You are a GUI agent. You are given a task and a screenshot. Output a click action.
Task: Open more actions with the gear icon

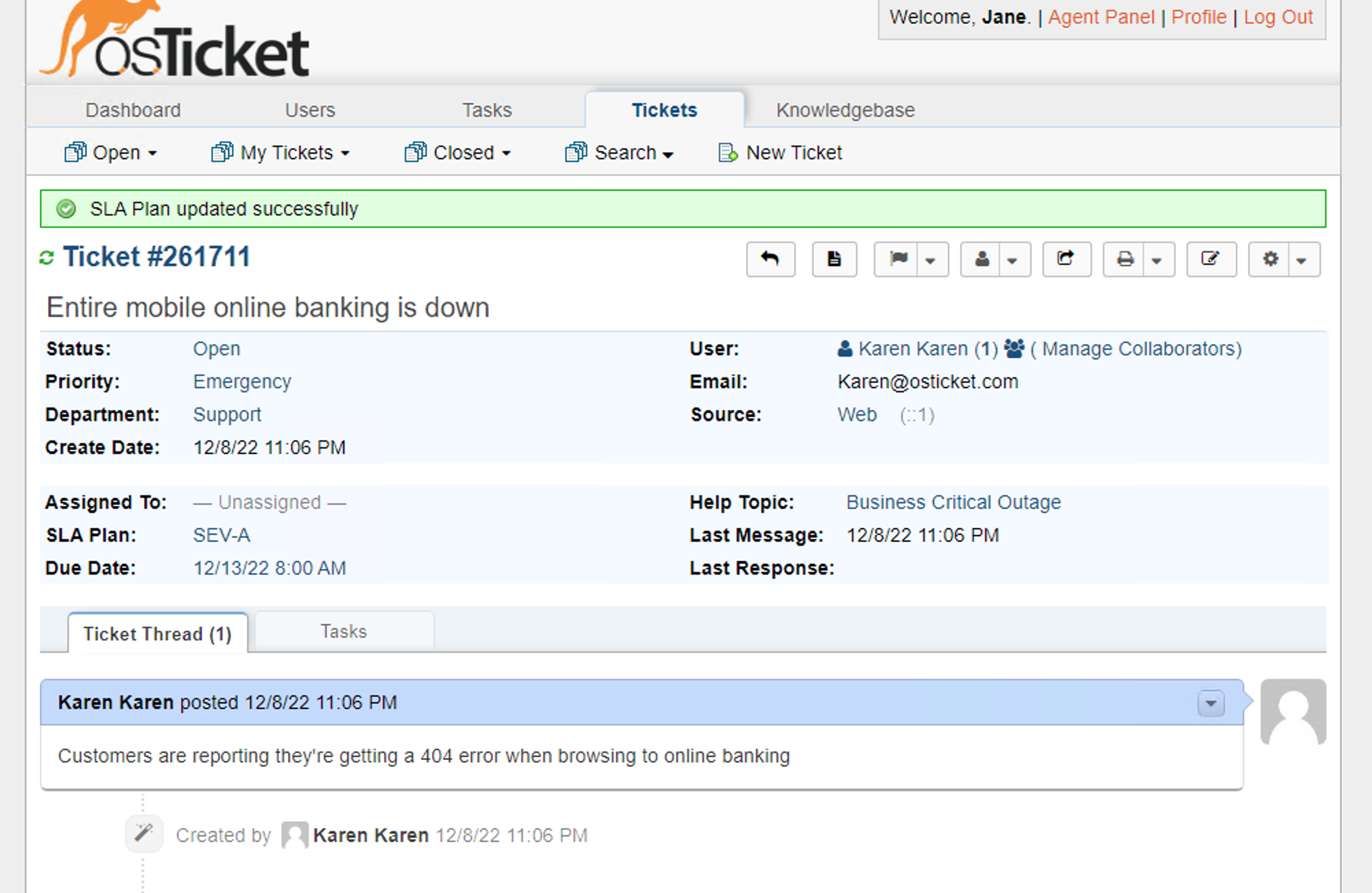tap(1270, 259)
